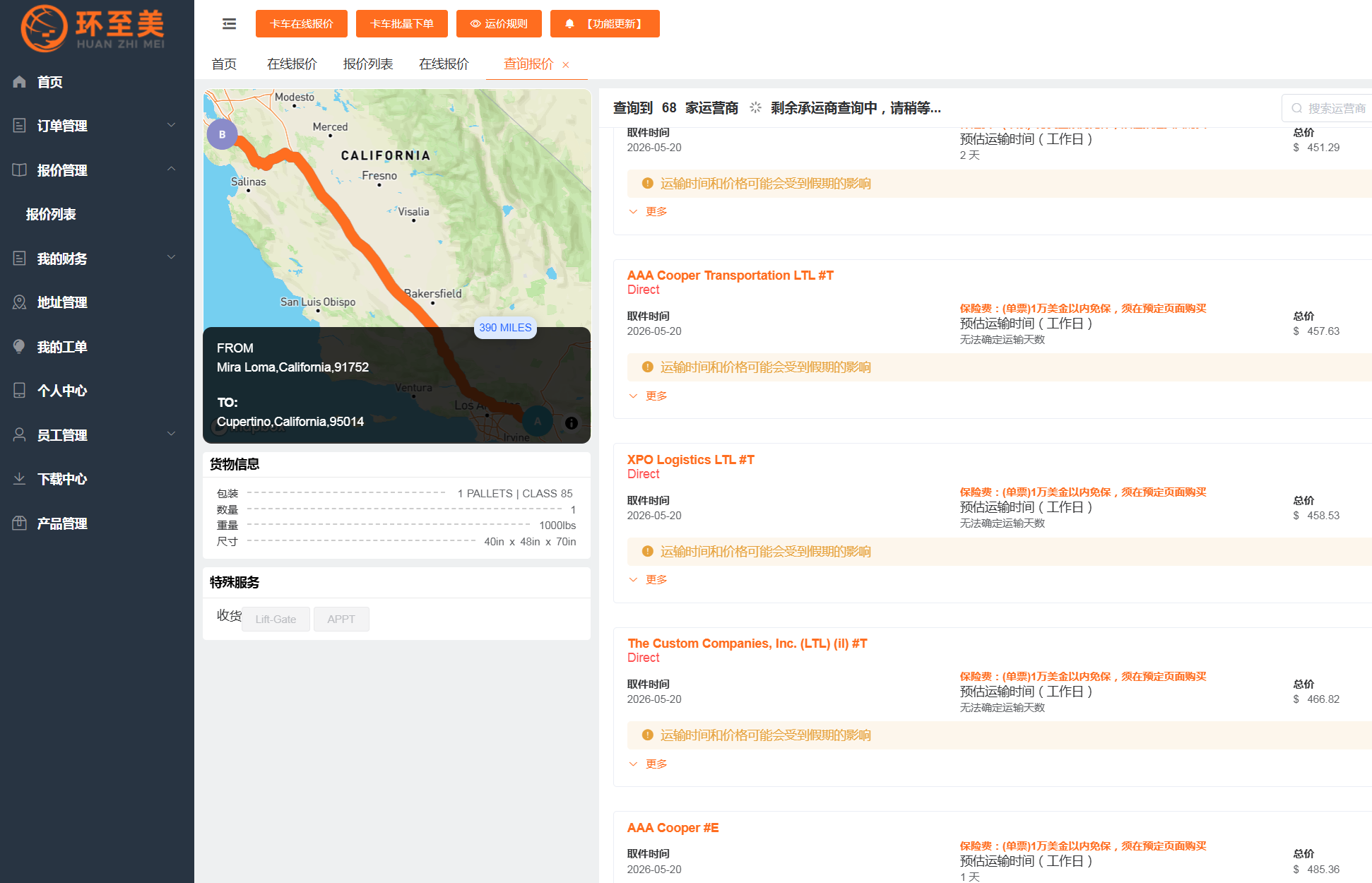Viewport: 1372px width, 883px height.
Task: Expand the 订单管理 sidebar menu
Action: 171,125
